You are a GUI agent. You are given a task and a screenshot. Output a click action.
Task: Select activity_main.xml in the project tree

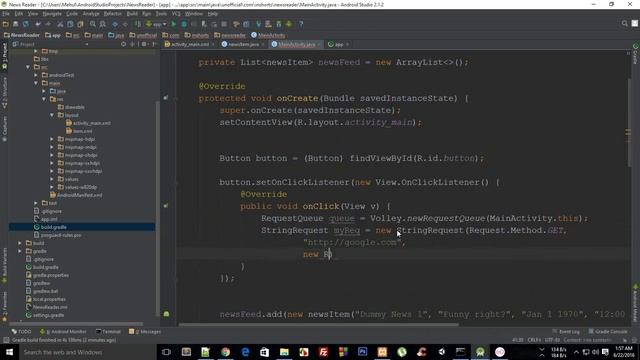click(x=92, y=123)
